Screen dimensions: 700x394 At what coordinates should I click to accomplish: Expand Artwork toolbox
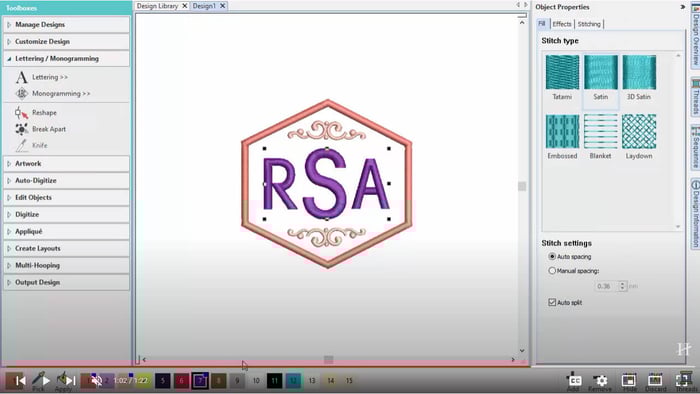67,164
